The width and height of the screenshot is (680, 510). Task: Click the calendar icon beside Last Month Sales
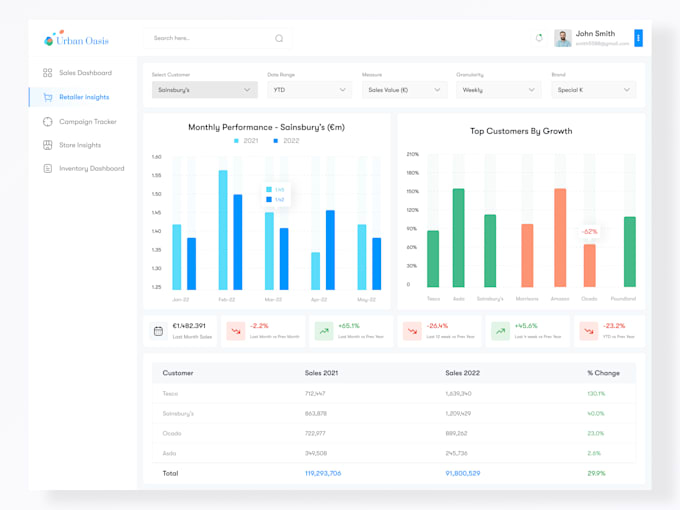coord(158,331)
